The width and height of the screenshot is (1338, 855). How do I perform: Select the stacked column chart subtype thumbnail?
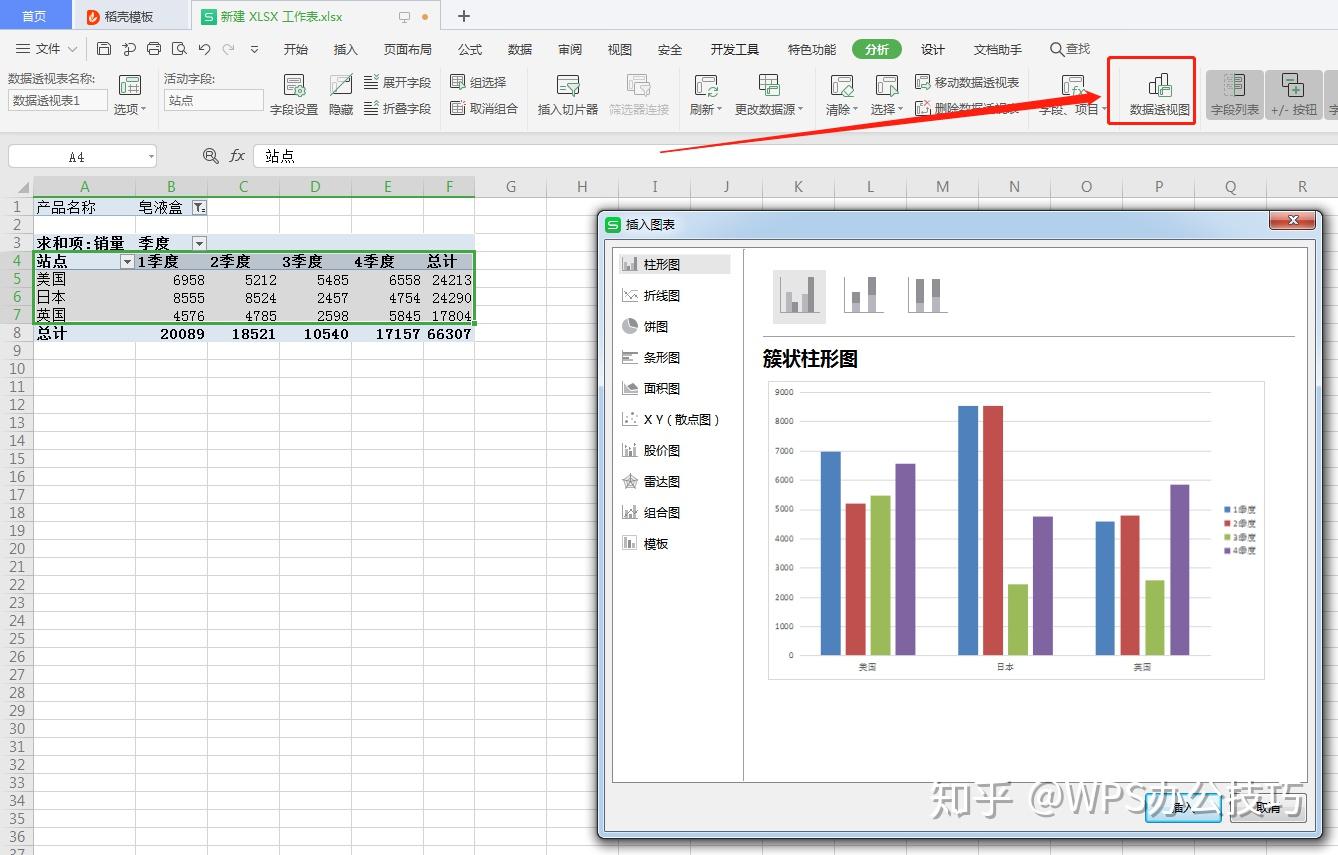point(863,296)
